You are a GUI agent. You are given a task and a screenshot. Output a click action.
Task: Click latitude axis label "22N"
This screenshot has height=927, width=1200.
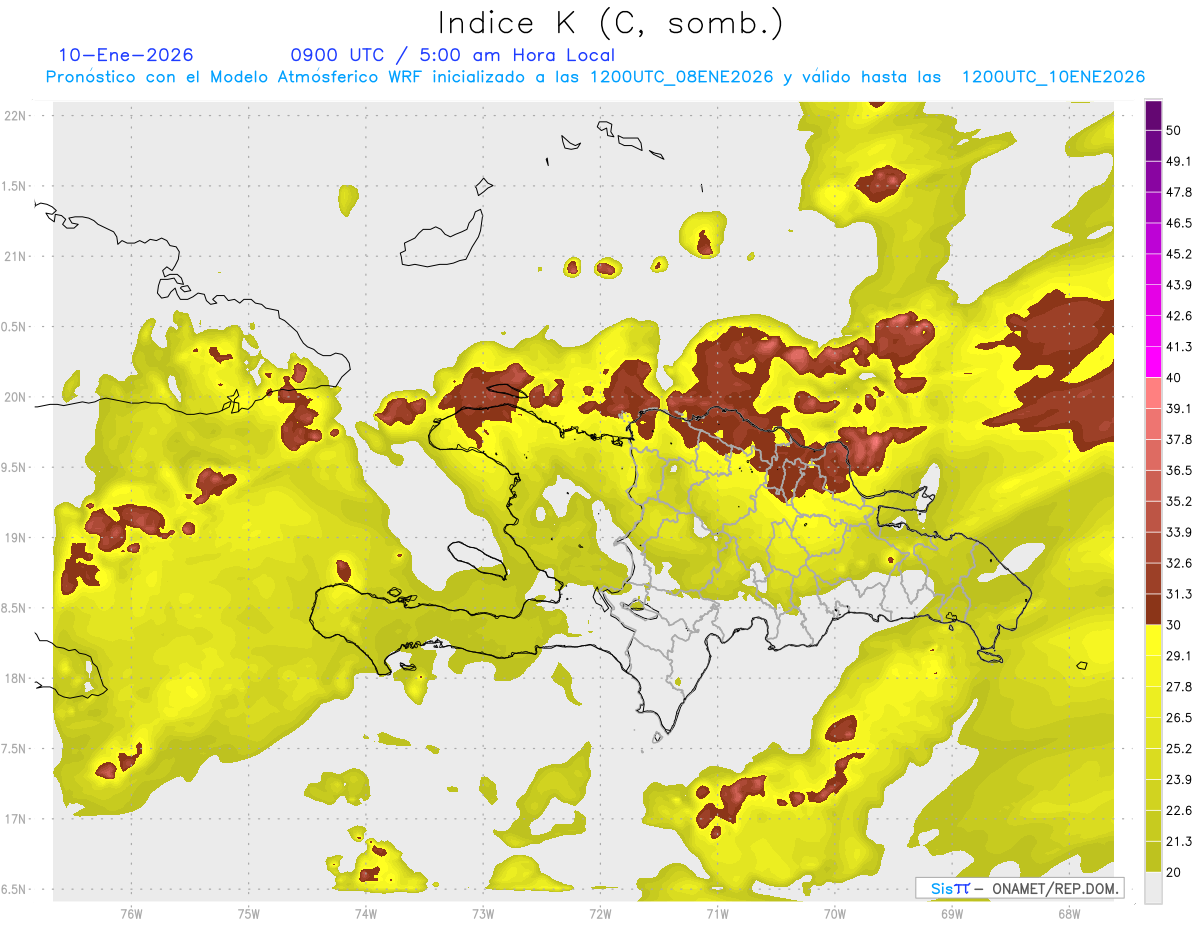[16, 116]
